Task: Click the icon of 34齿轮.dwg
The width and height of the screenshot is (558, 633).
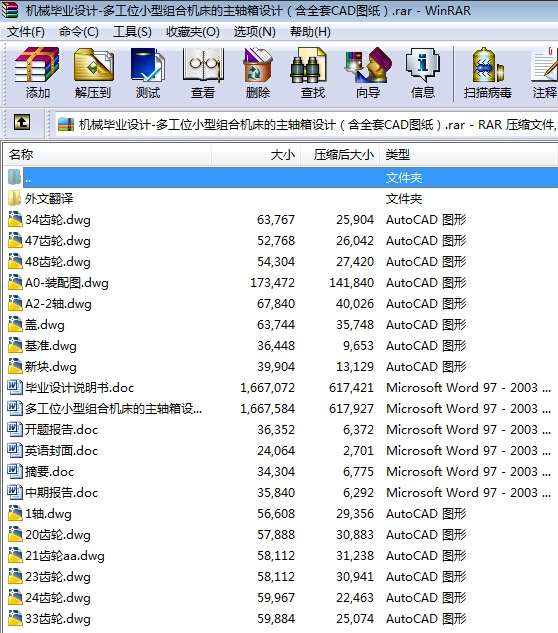Action: [15, 219]
